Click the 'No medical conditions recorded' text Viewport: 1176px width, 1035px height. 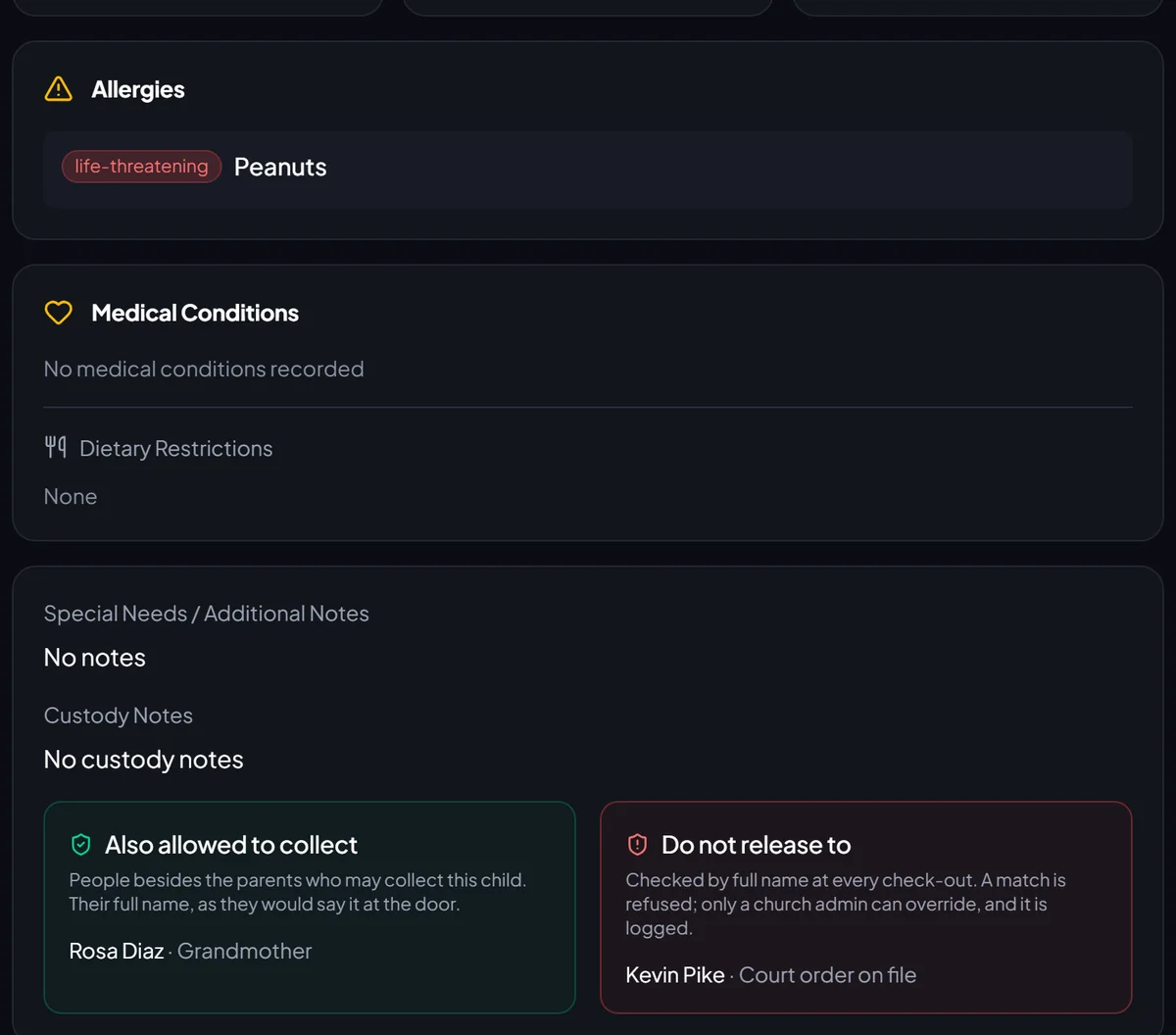[x=204, y=369]
